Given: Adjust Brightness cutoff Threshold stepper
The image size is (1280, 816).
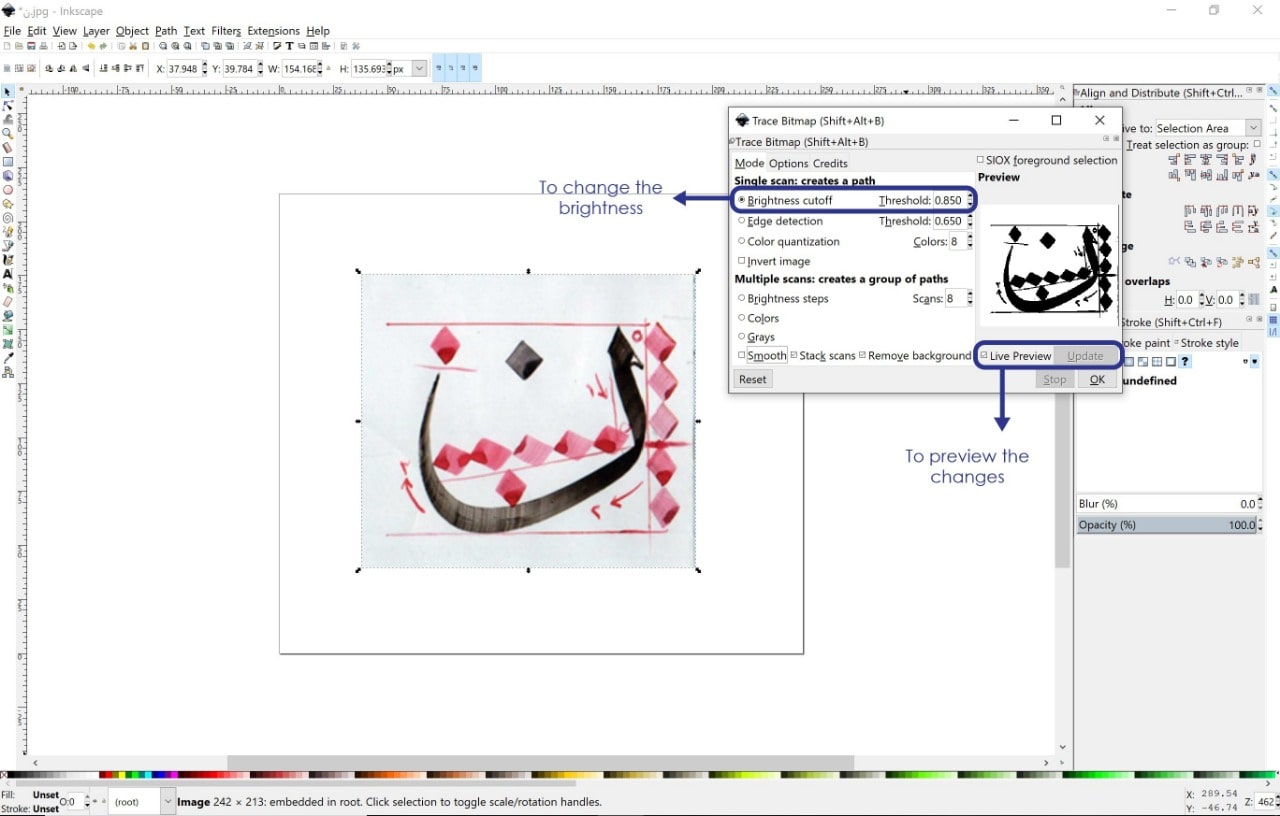Looking at the screenshot, I should point(970,200).
